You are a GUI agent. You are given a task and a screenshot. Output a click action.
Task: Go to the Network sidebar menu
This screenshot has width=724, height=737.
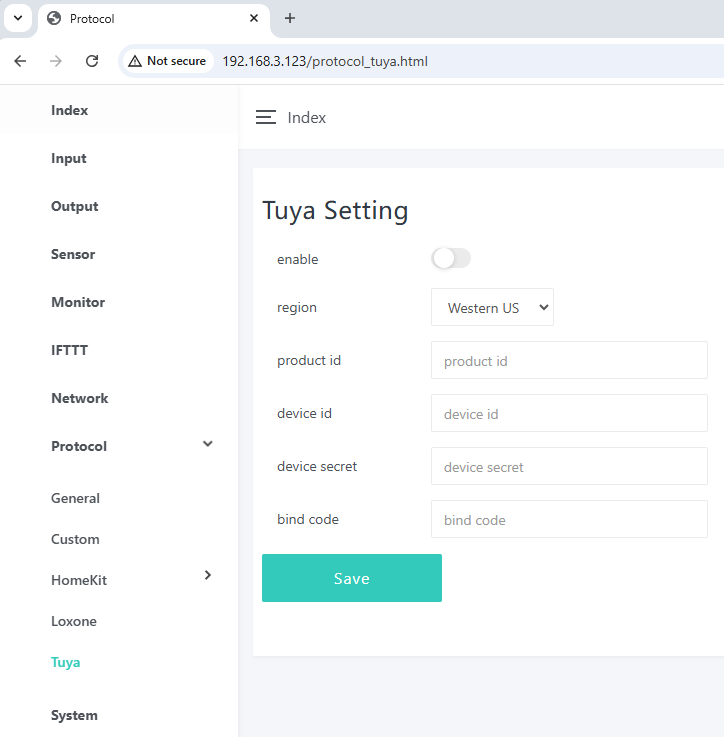79,398
